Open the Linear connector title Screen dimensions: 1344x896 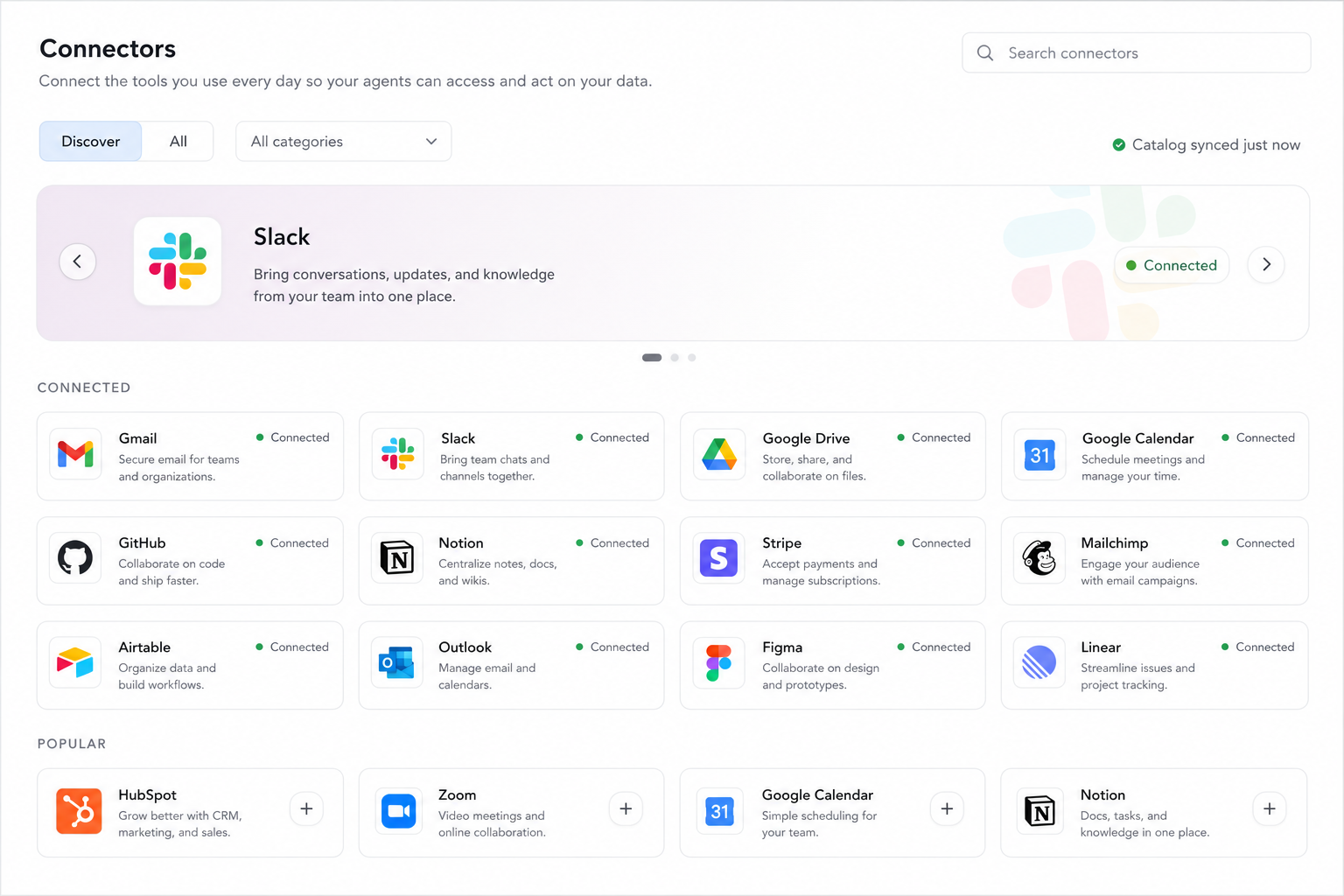click(1101, 647)
